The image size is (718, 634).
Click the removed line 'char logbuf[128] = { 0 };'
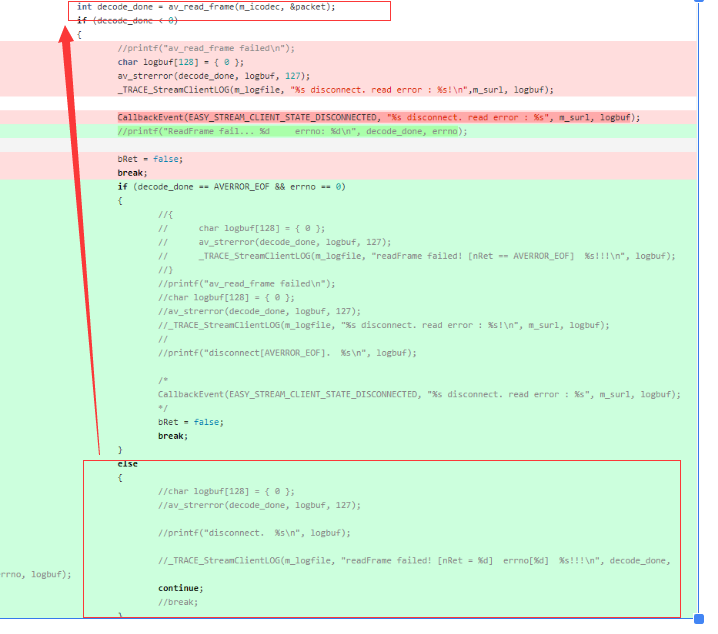click(x=180, y=62)
